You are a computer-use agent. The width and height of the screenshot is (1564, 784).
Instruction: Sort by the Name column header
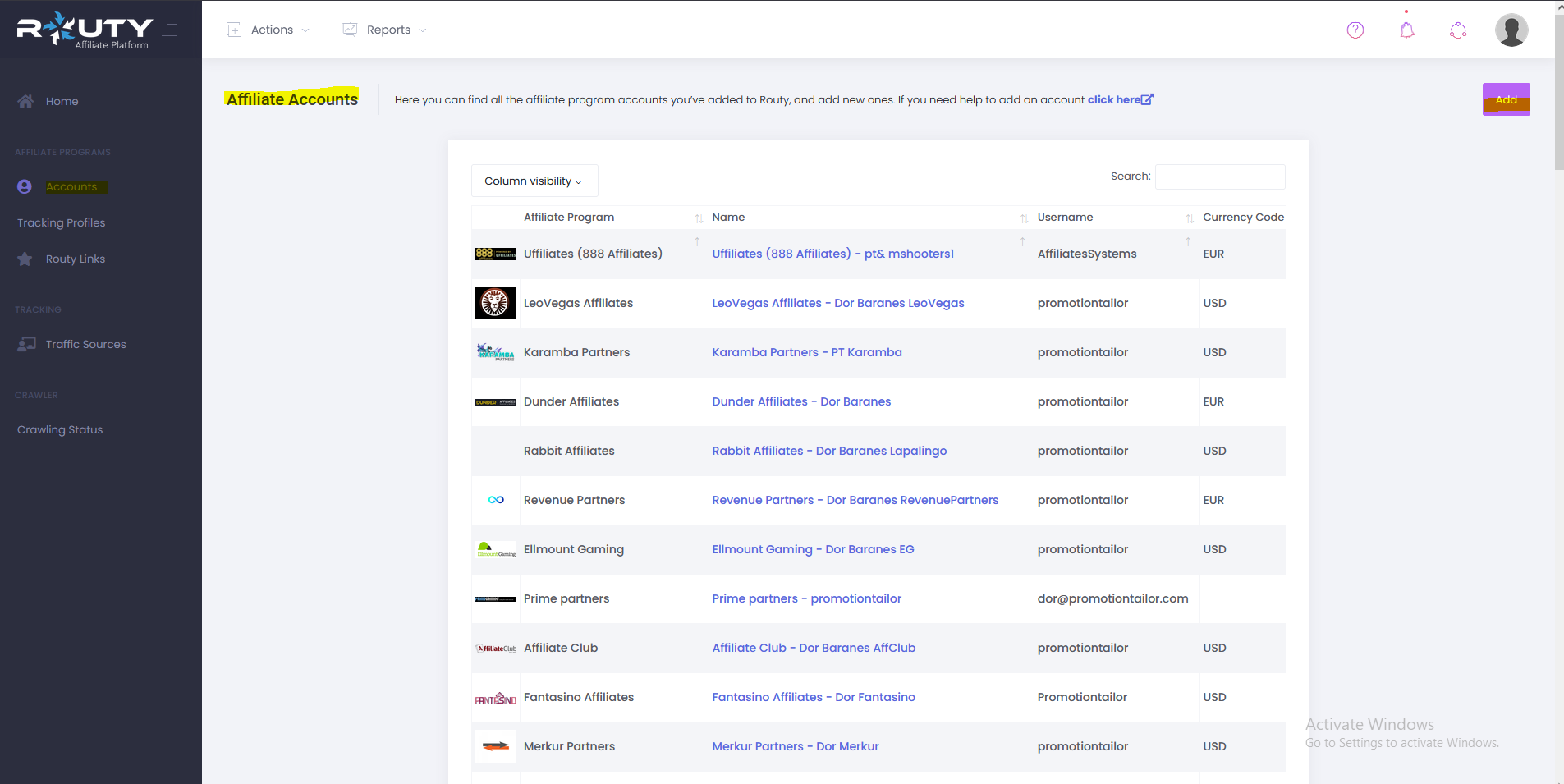870,218
